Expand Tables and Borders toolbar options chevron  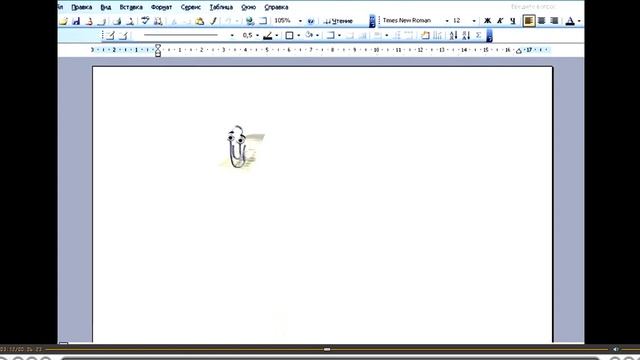pyautogui.click(x=489, y=36)
